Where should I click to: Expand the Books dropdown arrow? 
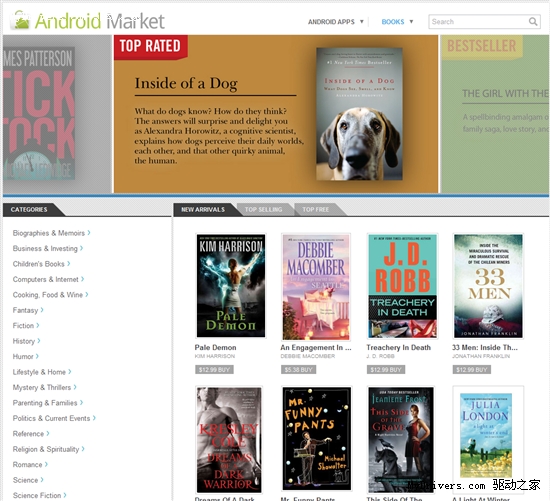tap(411, 22)
